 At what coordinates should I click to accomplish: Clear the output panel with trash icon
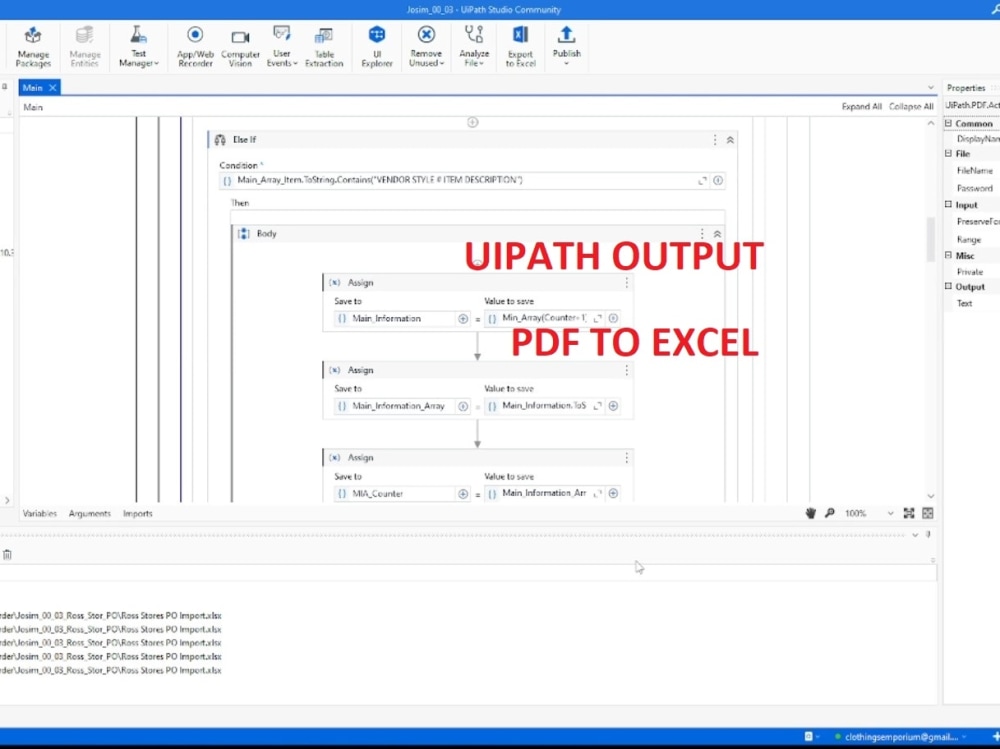click(7, 555)
